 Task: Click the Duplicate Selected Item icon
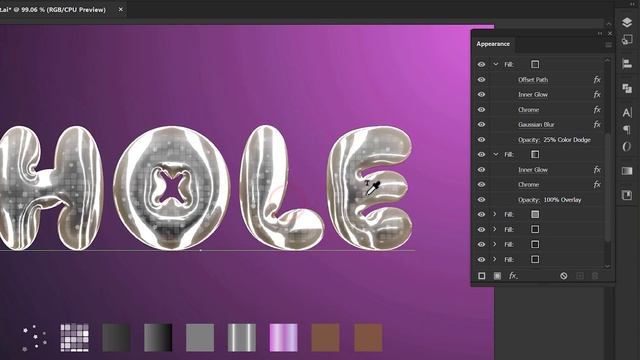point(580,276)
